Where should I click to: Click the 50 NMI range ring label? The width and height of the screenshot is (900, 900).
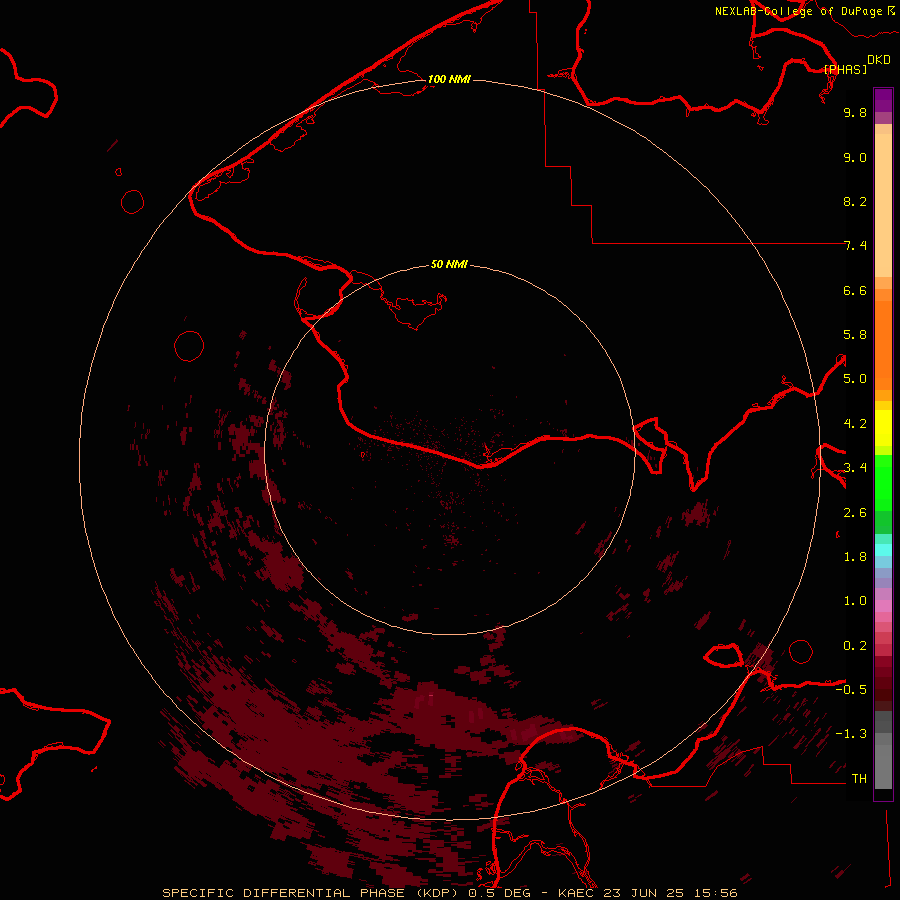(449, 264)
